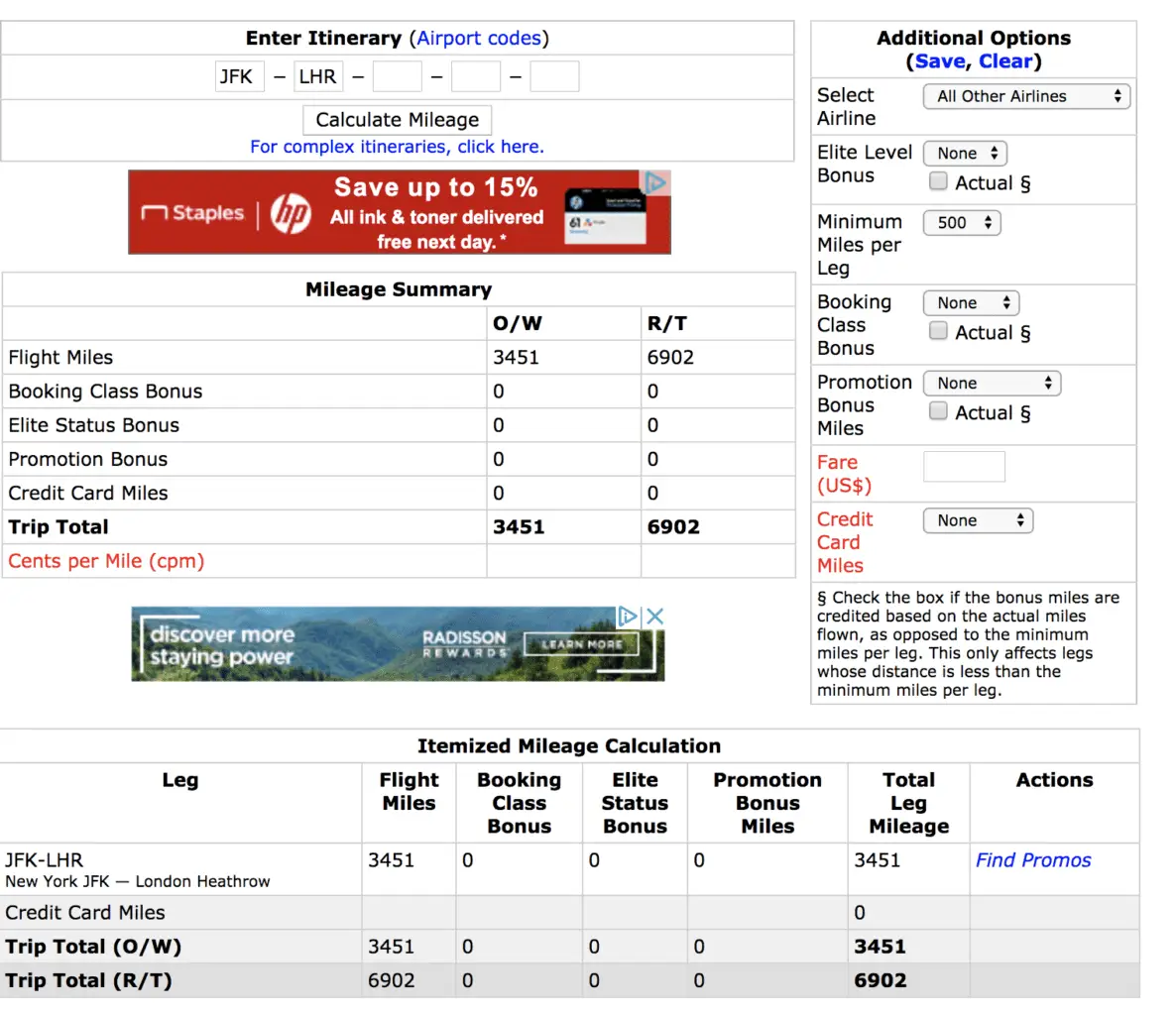The height and width of the screenshot is (1015, 1176).
Task: Click the complex itineraries link
Action: click(x=397, y=147)
